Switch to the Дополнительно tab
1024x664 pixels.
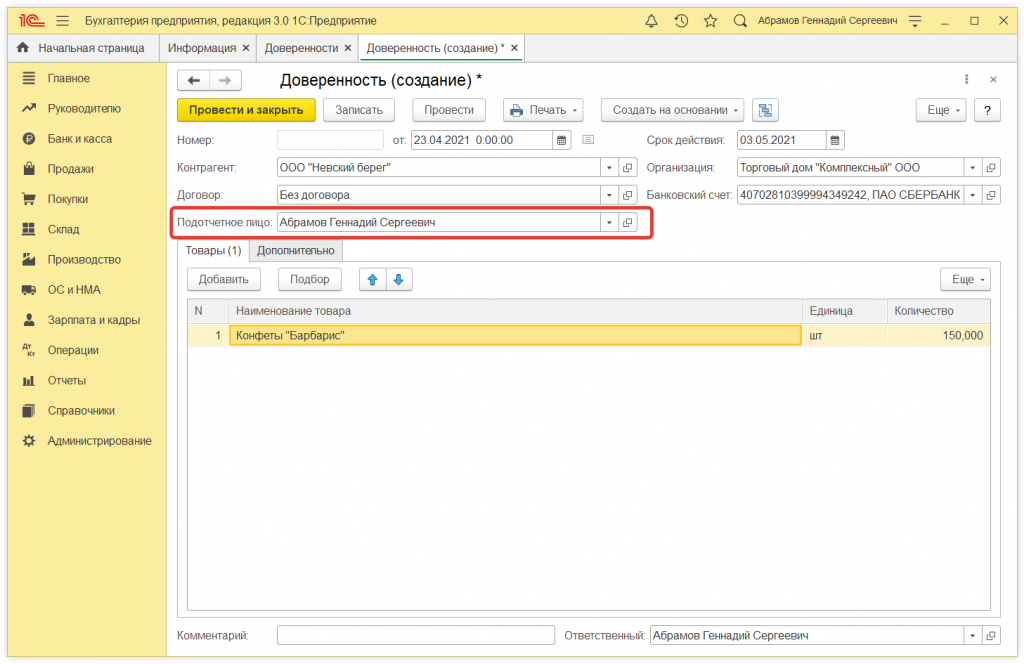(x=295, y=250)
